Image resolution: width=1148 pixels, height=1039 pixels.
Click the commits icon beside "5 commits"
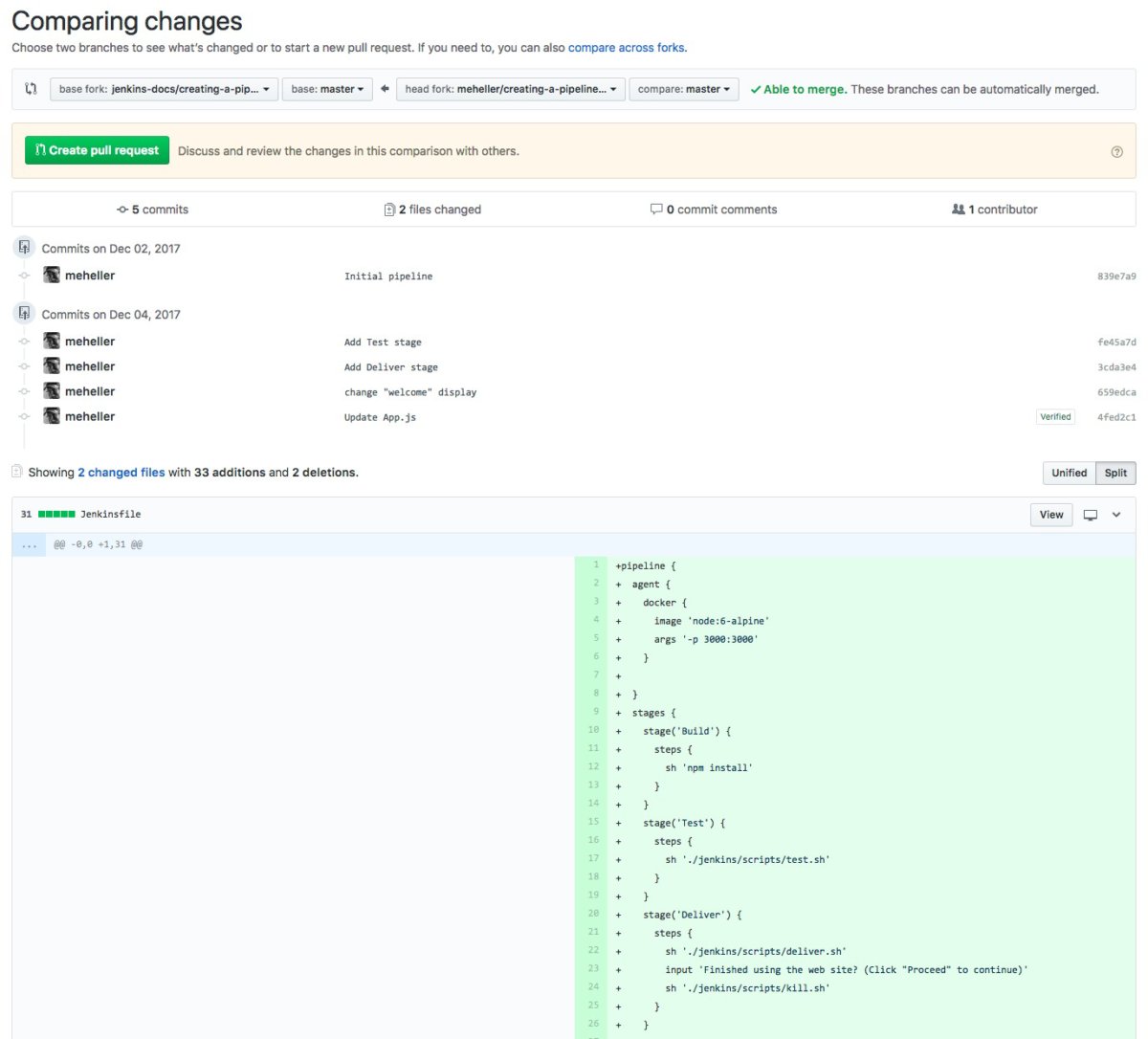point(123,209)
